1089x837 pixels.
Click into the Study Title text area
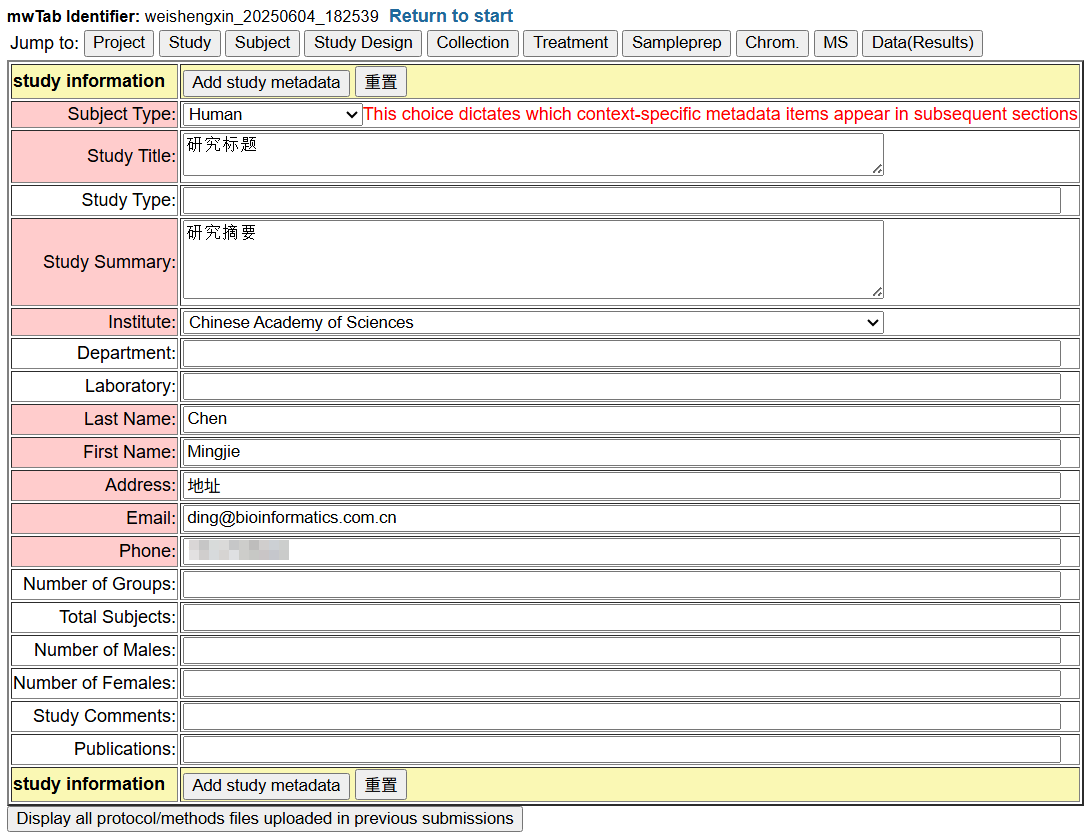point(532,155)
